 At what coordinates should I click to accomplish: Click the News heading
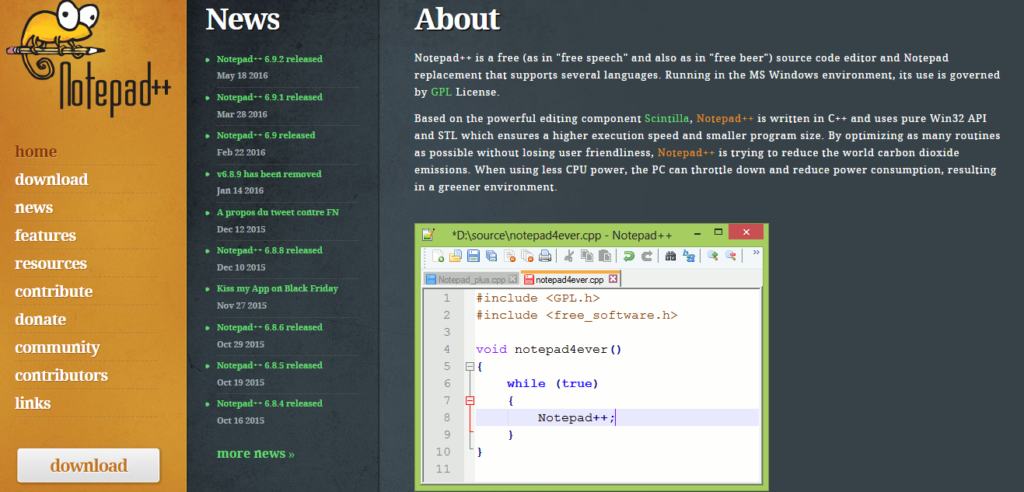tap(243, 19)
